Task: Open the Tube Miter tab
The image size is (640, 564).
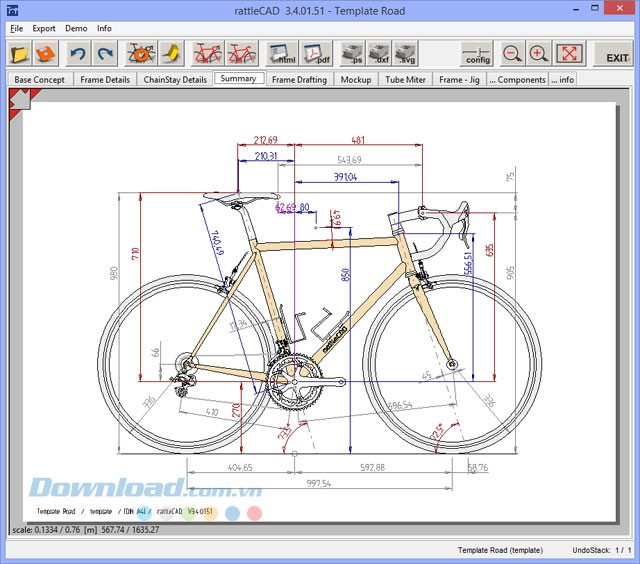Action: pos(406,79)
